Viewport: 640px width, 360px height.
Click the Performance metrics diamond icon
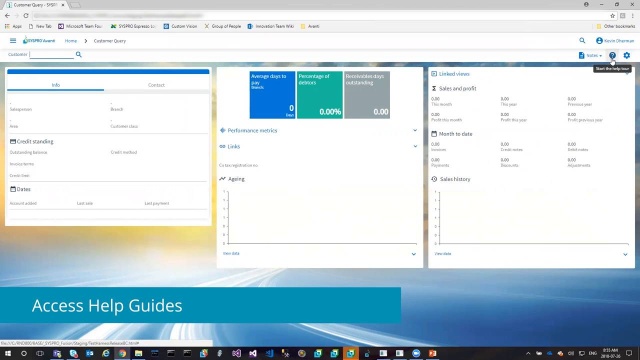222,130
